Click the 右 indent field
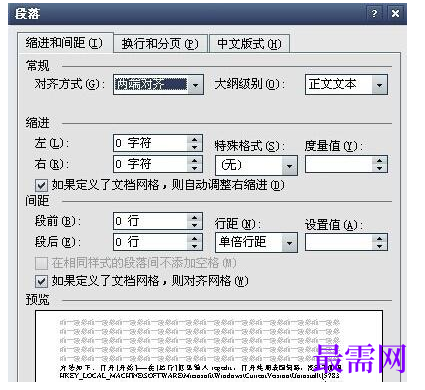Viewport: 425px width, 390px height. tap(151, 164)
